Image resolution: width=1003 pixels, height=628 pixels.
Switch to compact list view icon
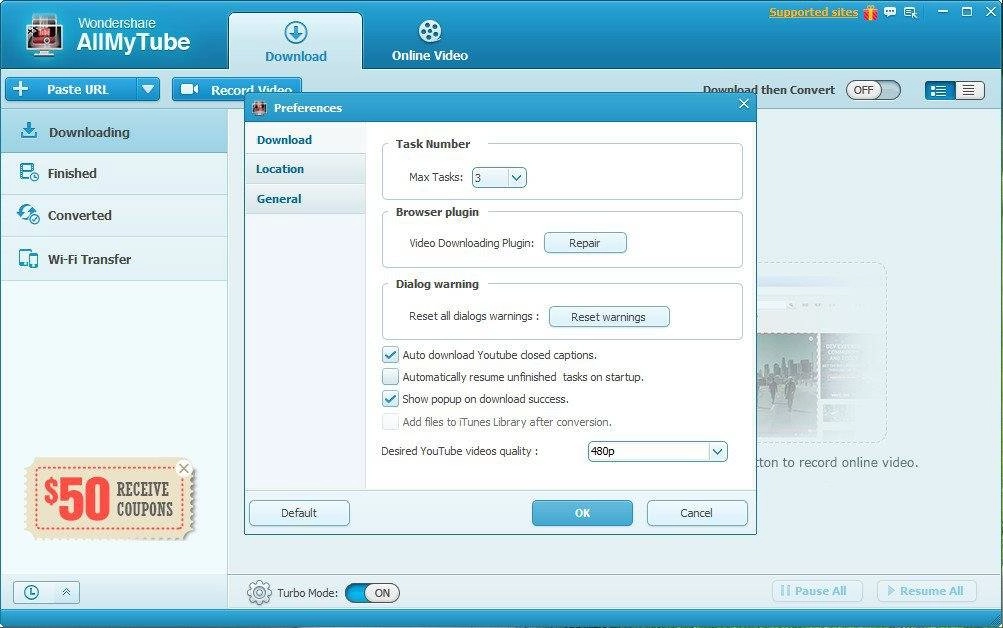pos(969,90)
